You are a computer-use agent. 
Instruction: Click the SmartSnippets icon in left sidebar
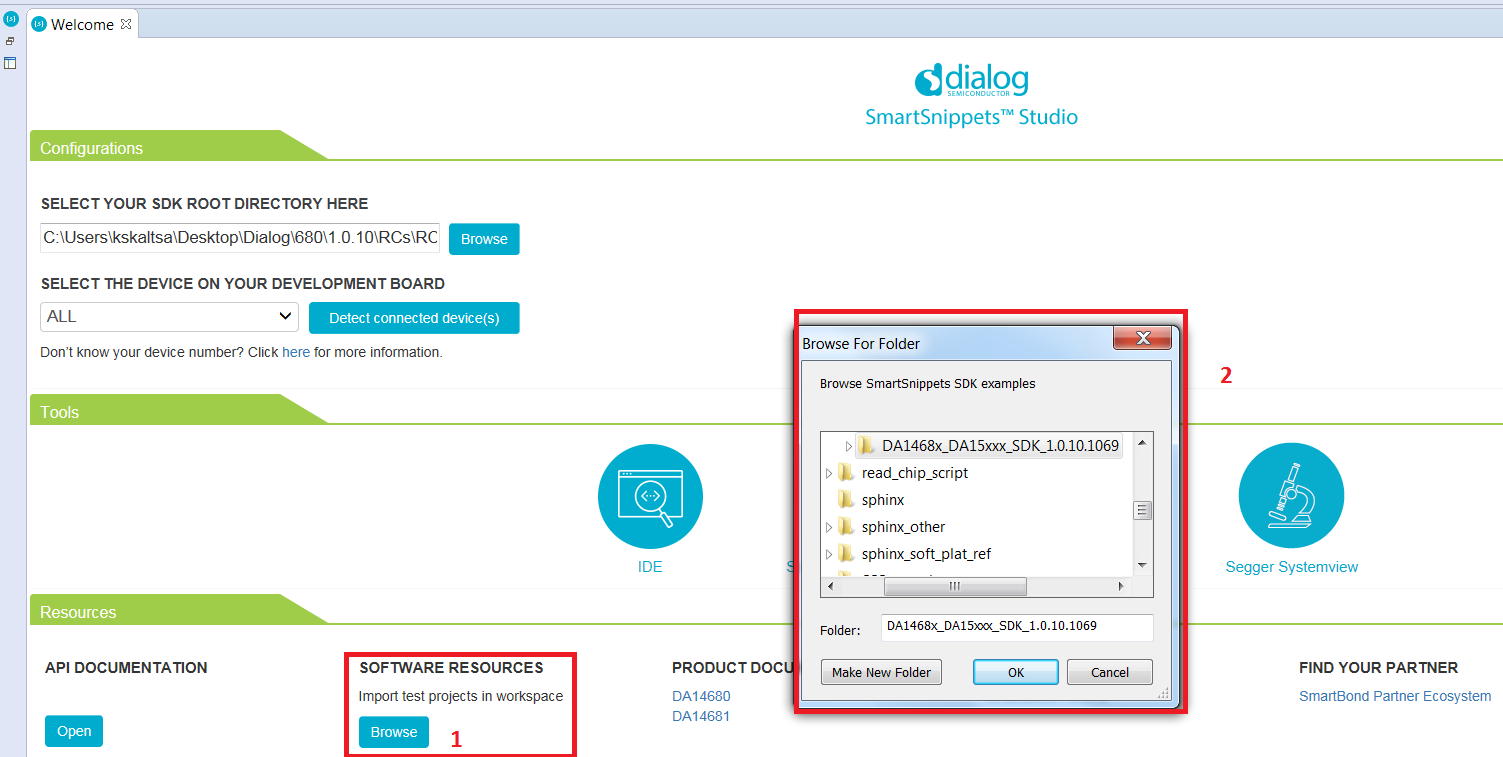pyautogui.click(x=11, y=19)
